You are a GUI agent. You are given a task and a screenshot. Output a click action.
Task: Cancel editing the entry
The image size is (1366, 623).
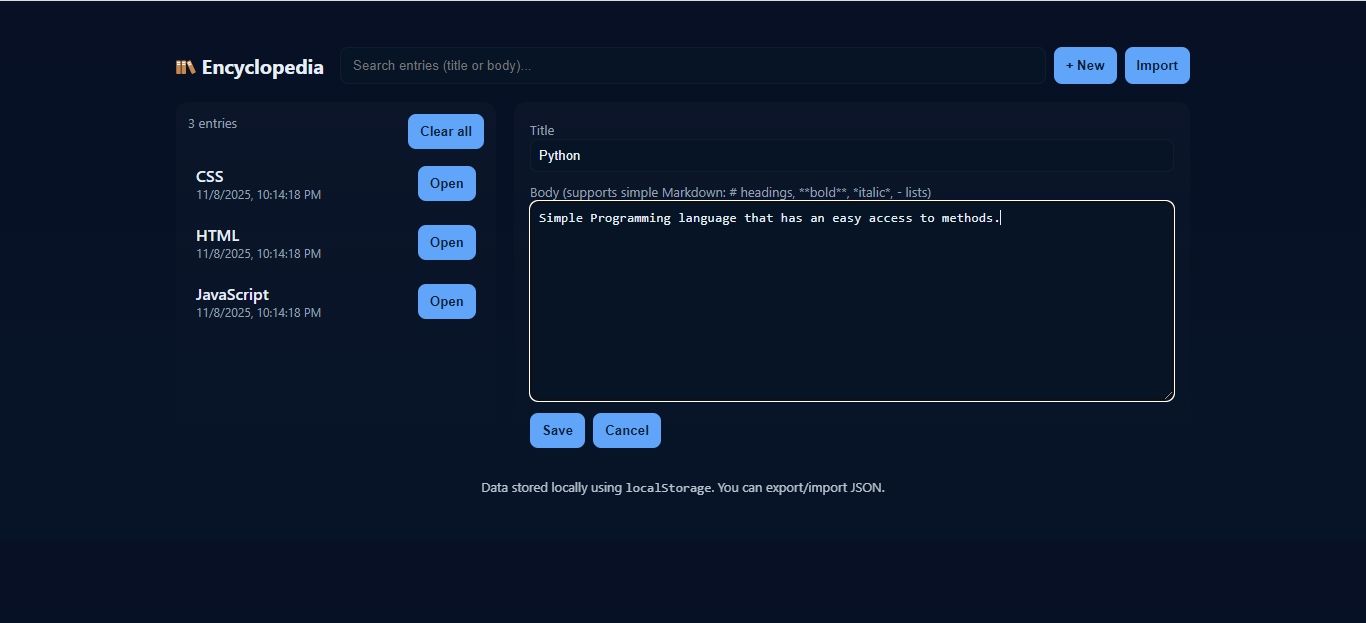tap(627, 431)
